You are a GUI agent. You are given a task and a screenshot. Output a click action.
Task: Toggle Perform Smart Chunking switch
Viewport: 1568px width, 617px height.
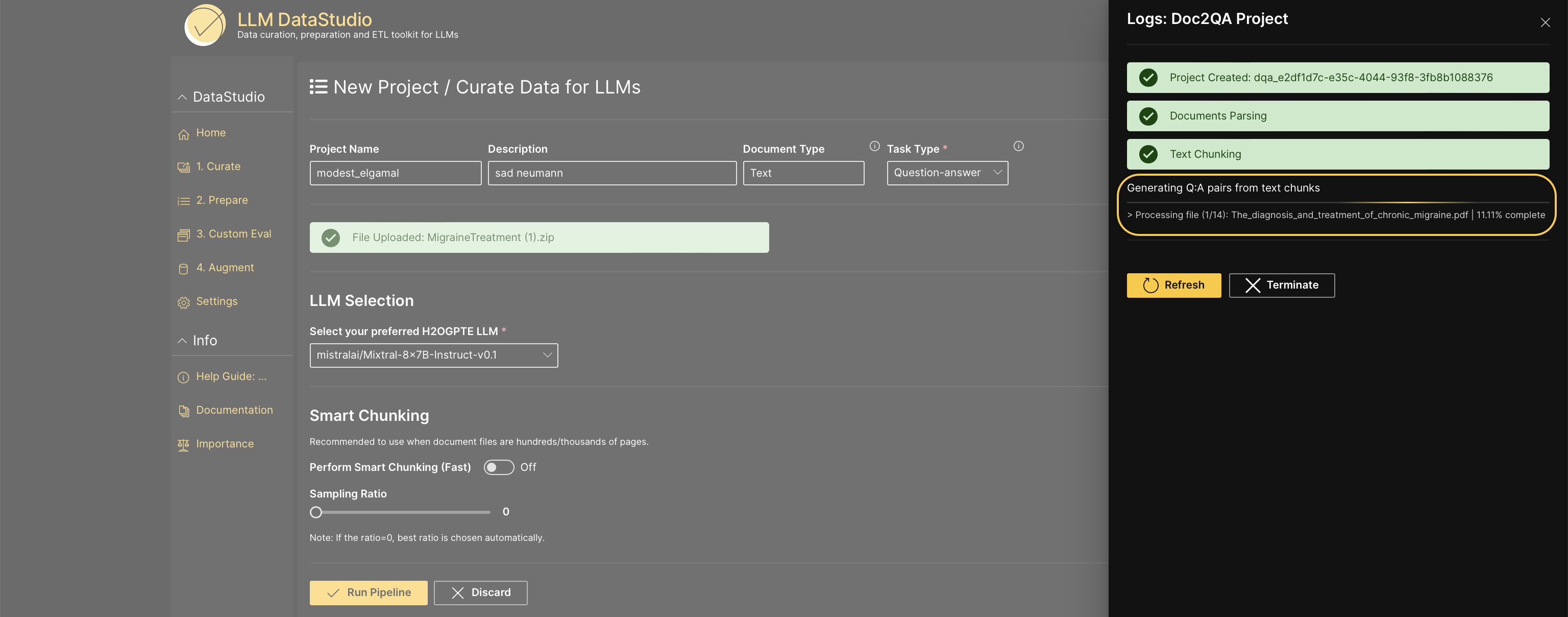[498, 467]
